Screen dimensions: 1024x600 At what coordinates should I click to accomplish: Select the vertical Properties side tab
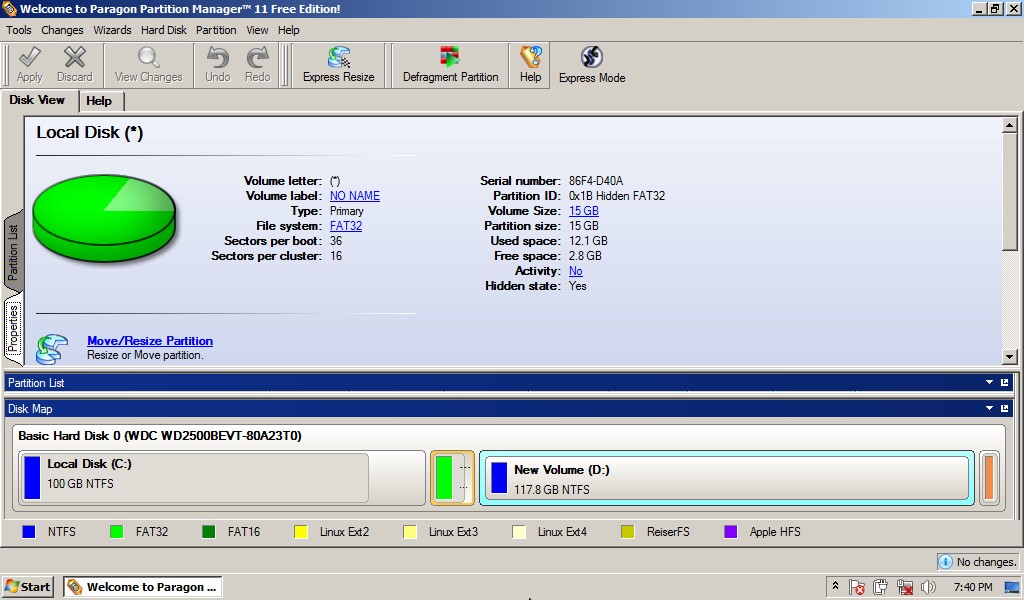click(13, 328)
